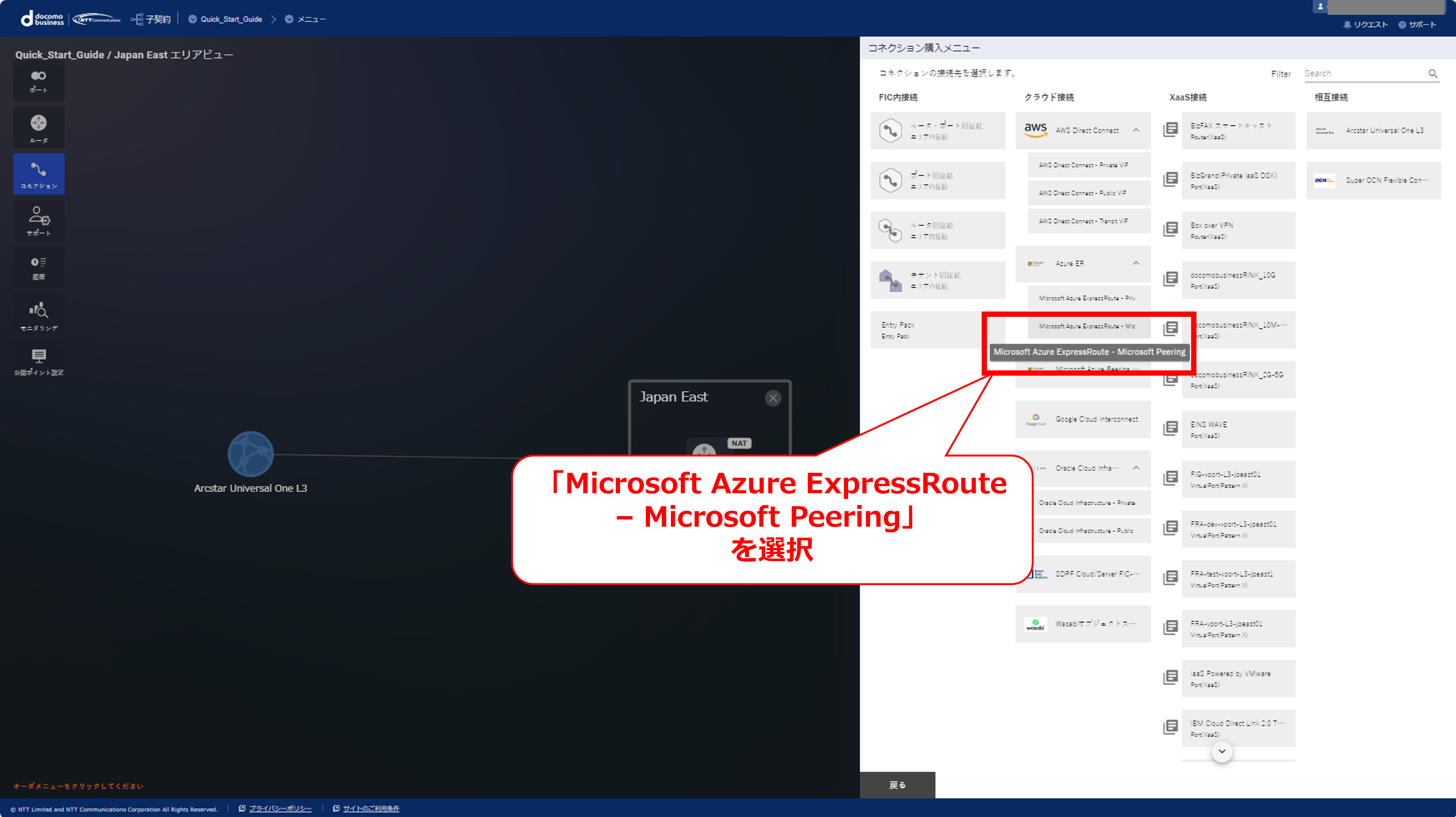This screenshot has width=1456, height=817.
Task: Open the メニュー breadcrumb dropdown
Action: point(289,19)
